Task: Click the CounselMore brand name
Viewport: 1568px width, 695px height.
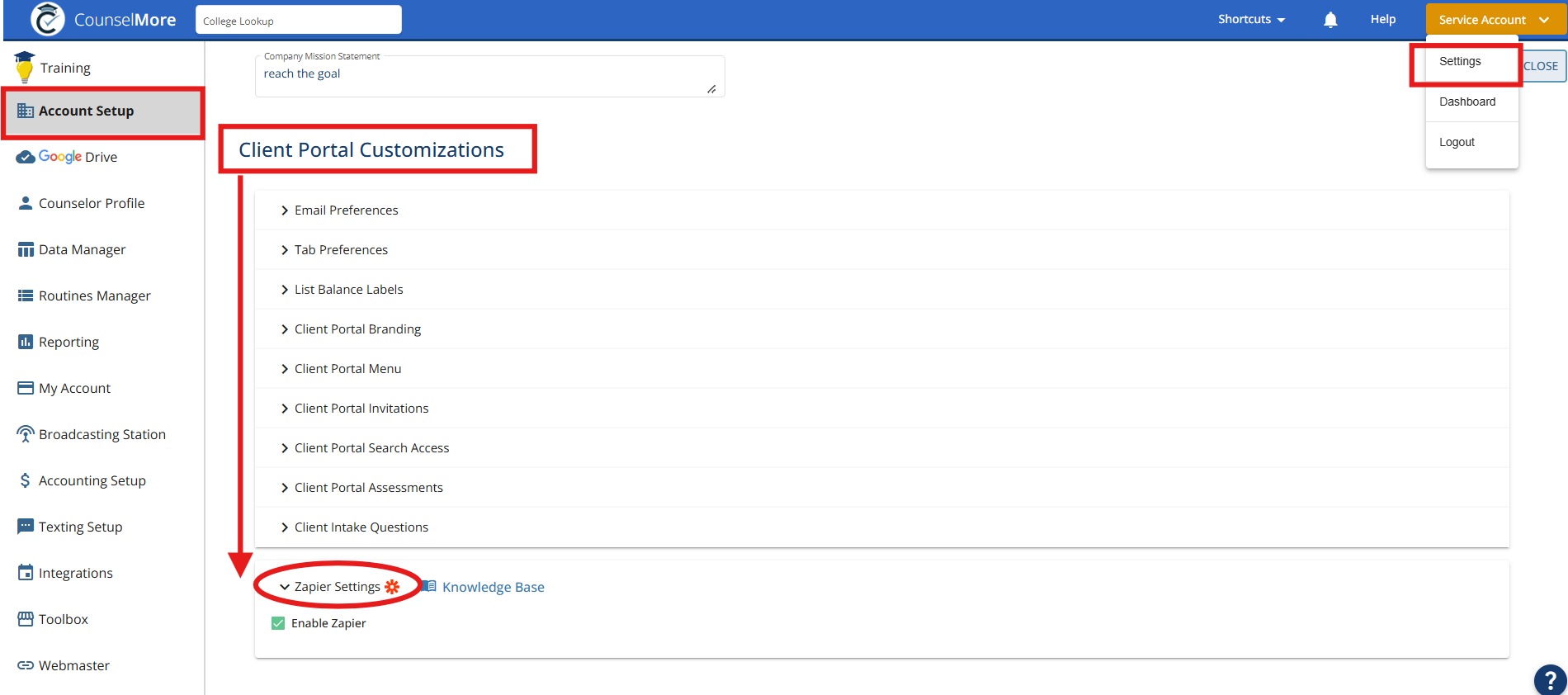Action: 125,20
